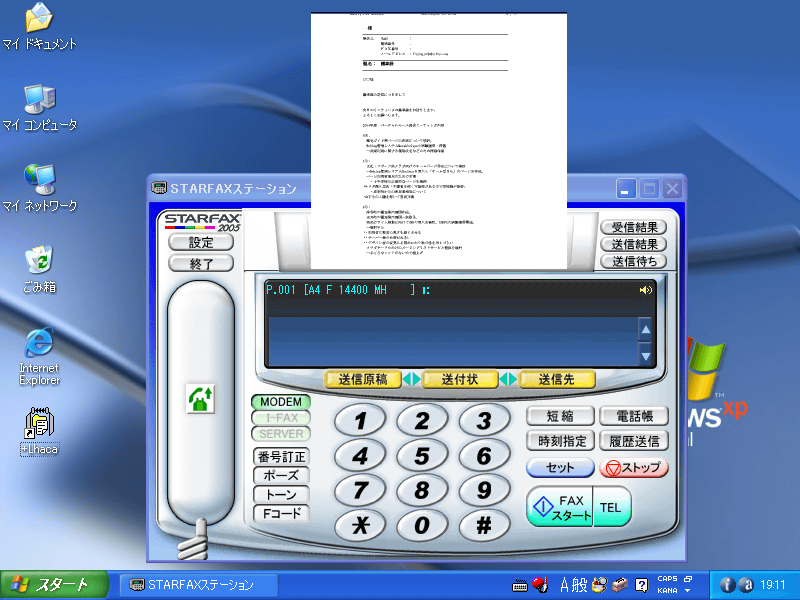800x600 pixels.
Task: Toggle the speaker volume icon in display
Action: pyautogui.click(x=645, y=290)
